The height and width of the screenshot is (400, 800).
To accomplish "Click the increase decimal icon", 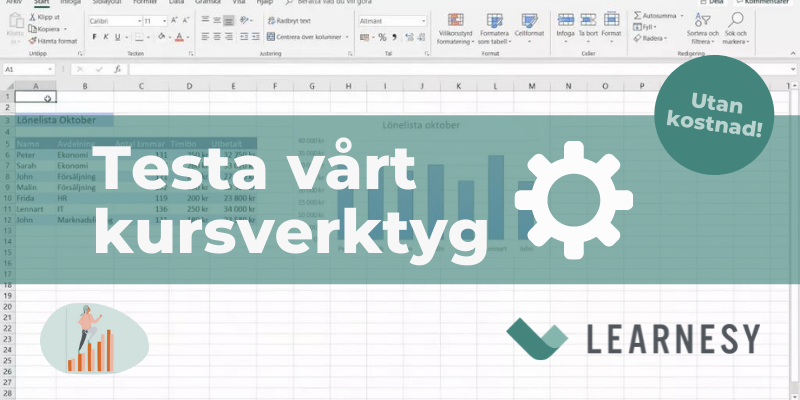I will pyautogui.click(x=409, y=37).
